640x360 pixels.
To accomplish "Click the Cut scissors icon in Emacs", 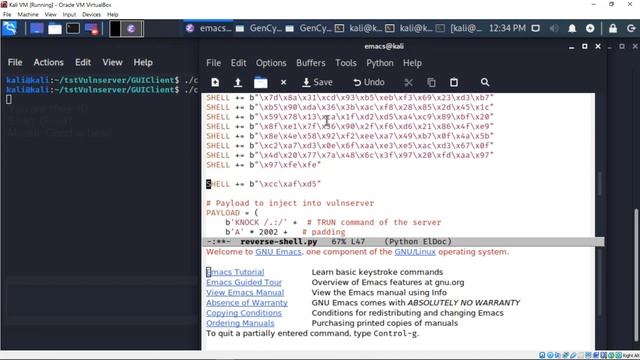I will pos(408,82).
